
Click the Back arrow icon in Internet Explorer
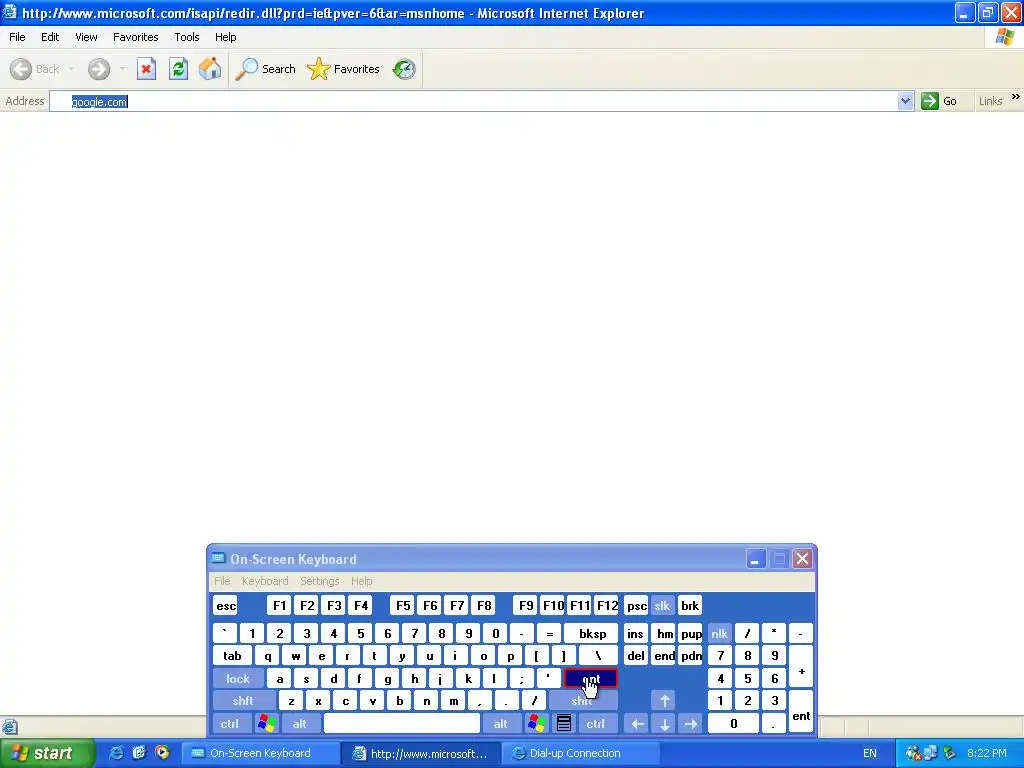pyautogui.click(x=21, y=69)
